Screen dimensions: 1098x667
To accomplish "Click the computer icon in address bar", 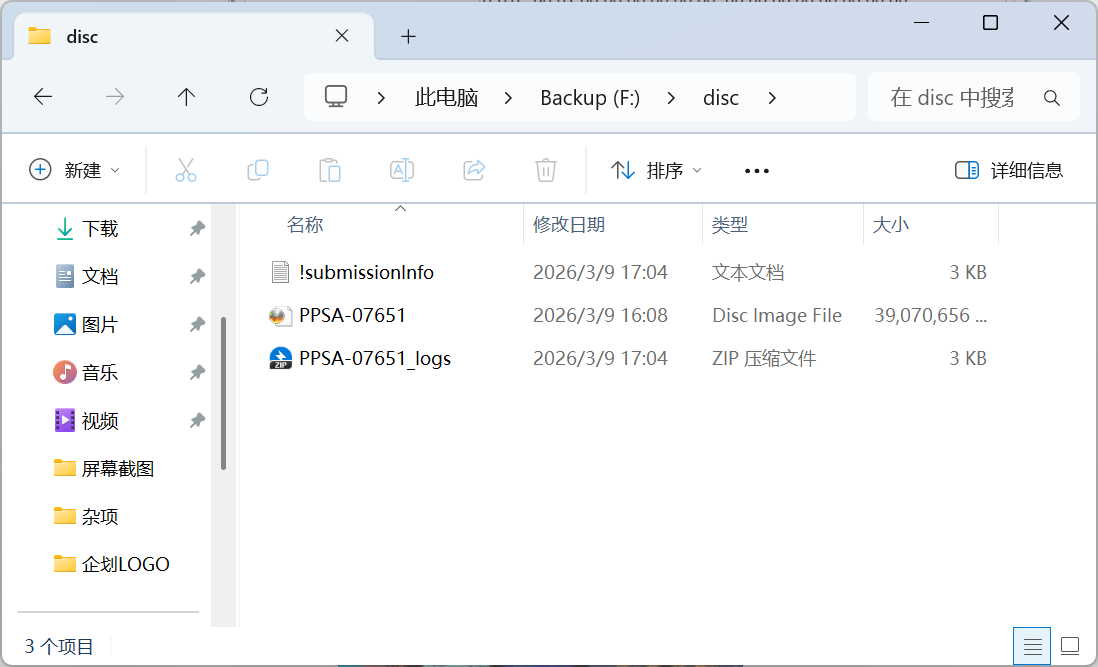I will (336, 97).
